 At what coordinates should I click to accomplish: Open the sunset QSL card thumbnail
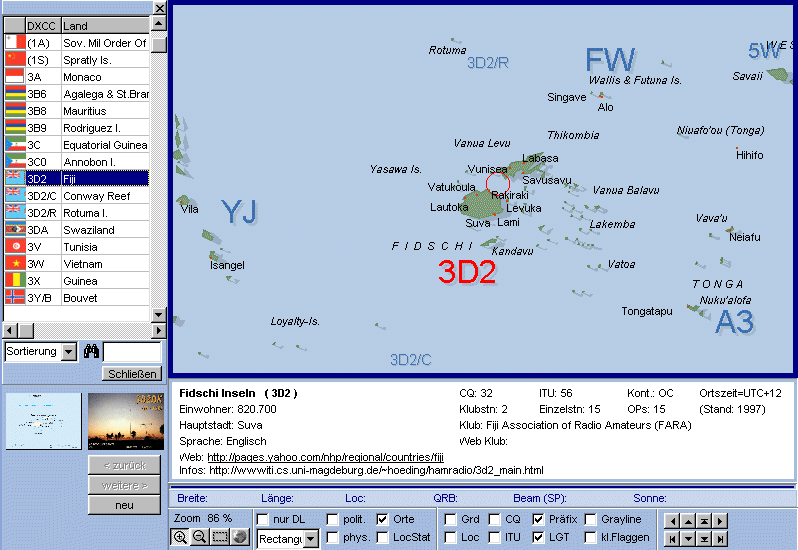pos(124,420)
